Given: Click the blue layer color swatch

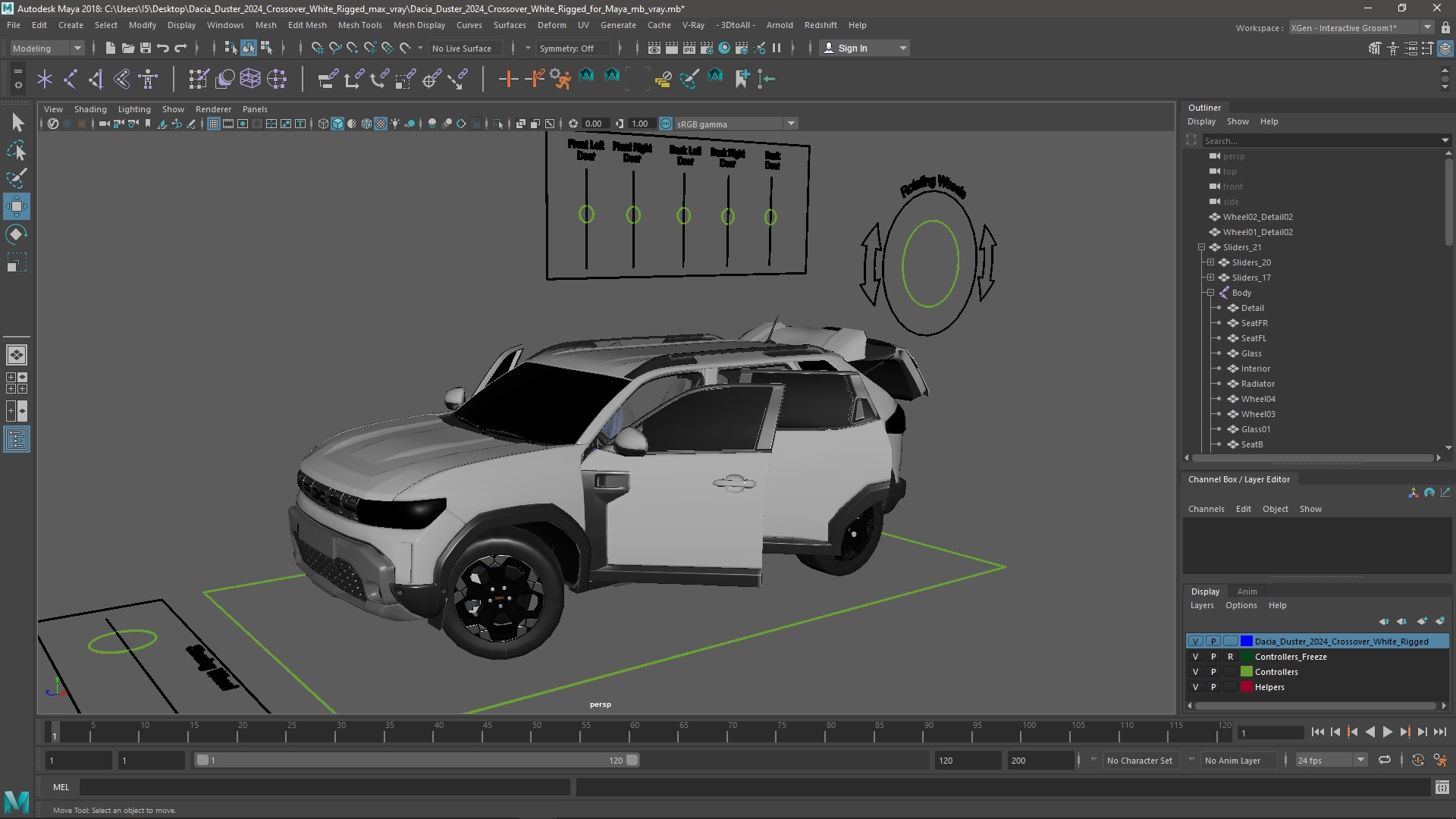Looking at the screenshot, I should click(x=1247, y=642).
